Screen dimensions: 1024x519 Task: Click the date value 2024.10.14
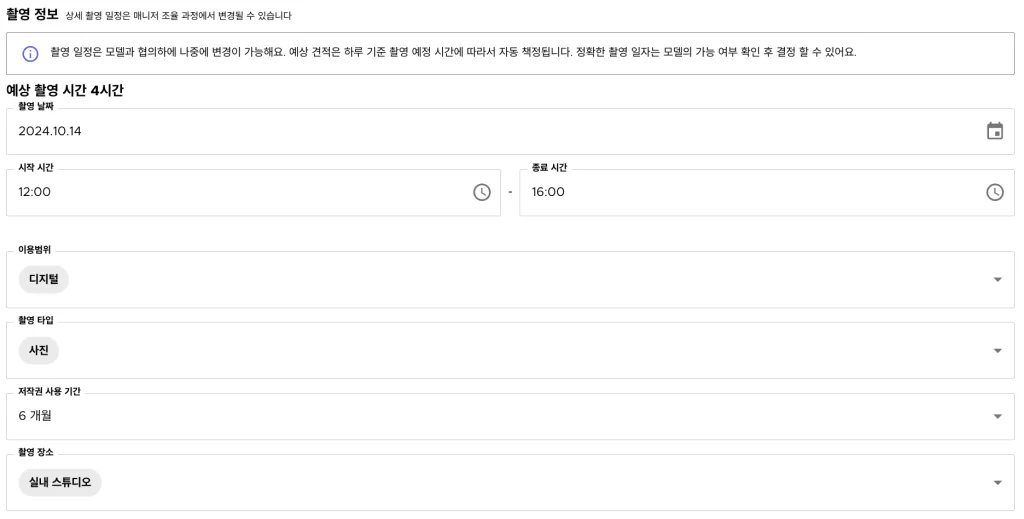pos(50,131)
